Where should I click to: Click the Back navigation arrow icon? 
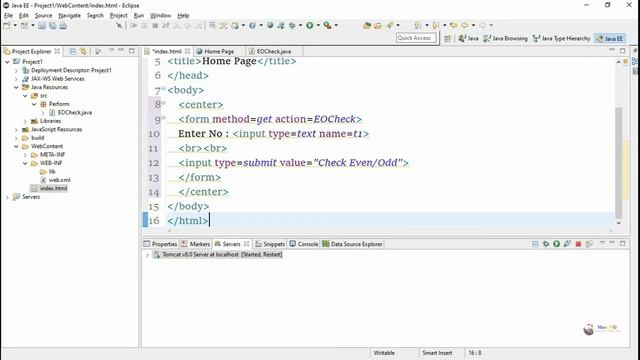(x=465, y=25)
